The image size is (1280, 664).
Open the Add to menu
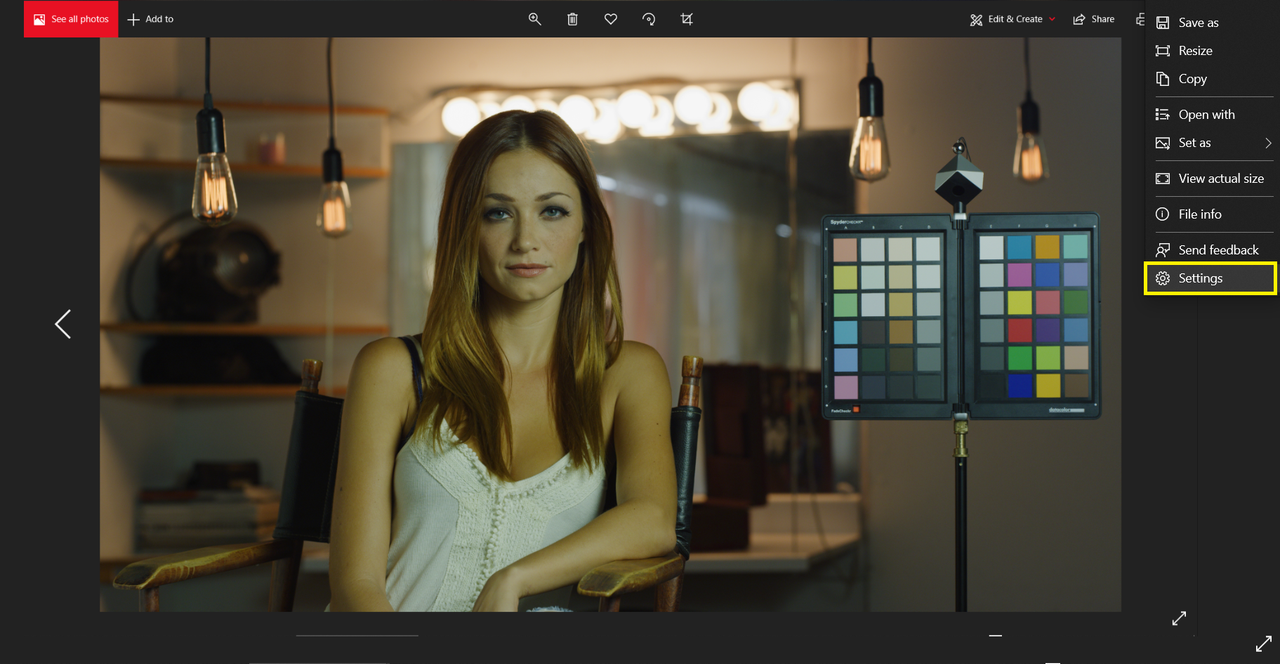coord(151,19)
